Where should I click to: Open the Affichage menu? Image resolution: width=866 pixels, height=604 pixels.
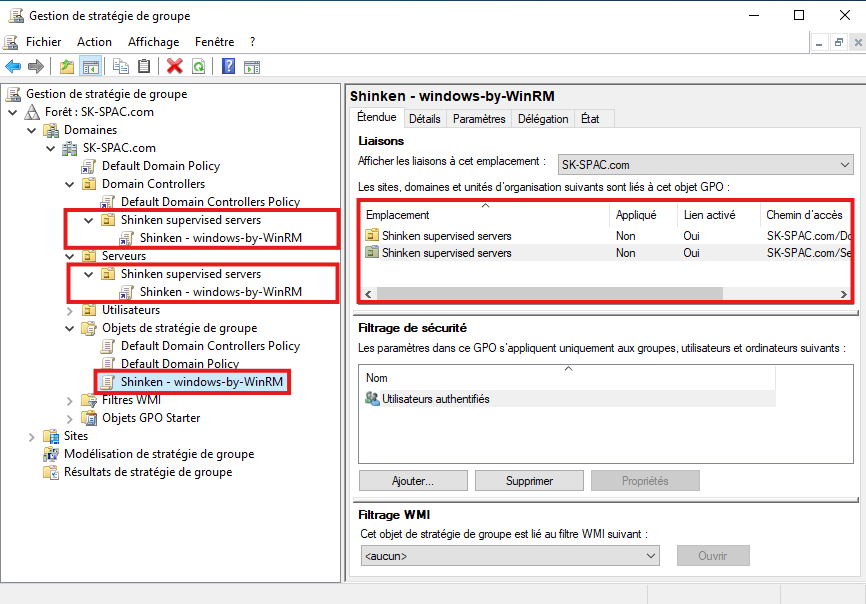(153, 42)
